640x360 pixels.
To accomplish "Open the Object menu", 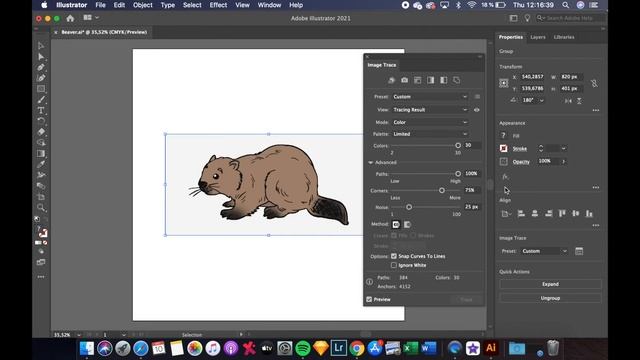I will [x=142, y=5].
